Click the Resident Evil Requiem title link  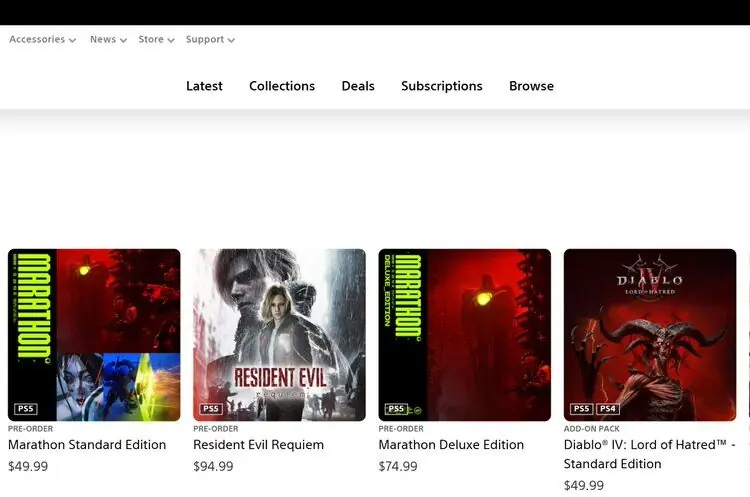point(258,445)
